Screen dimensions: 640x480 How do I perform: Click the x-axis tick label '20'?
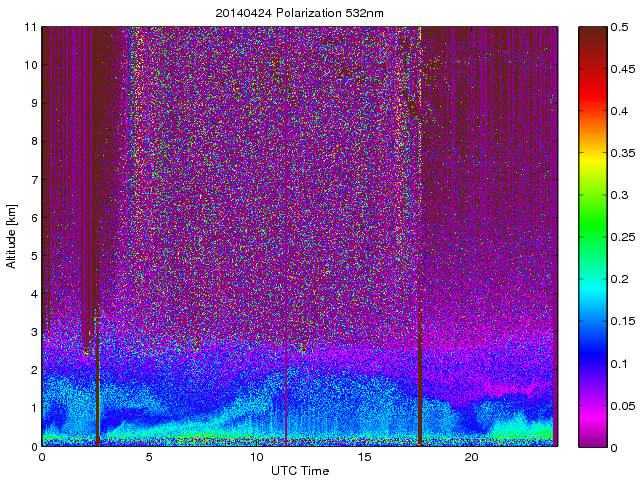coord(471,457)
